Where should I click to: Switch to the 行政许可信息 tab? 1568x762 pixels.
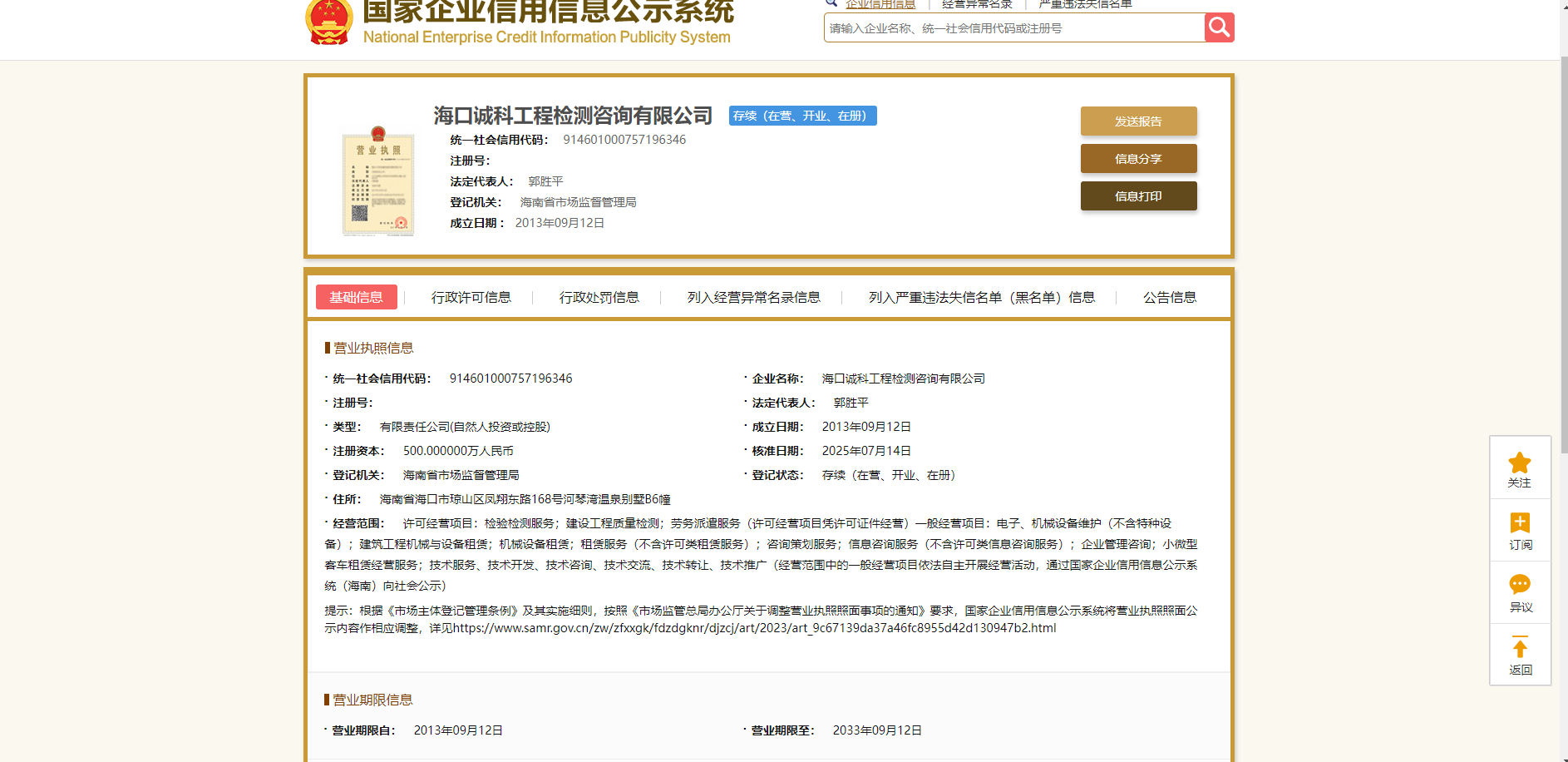coord(471,297)
